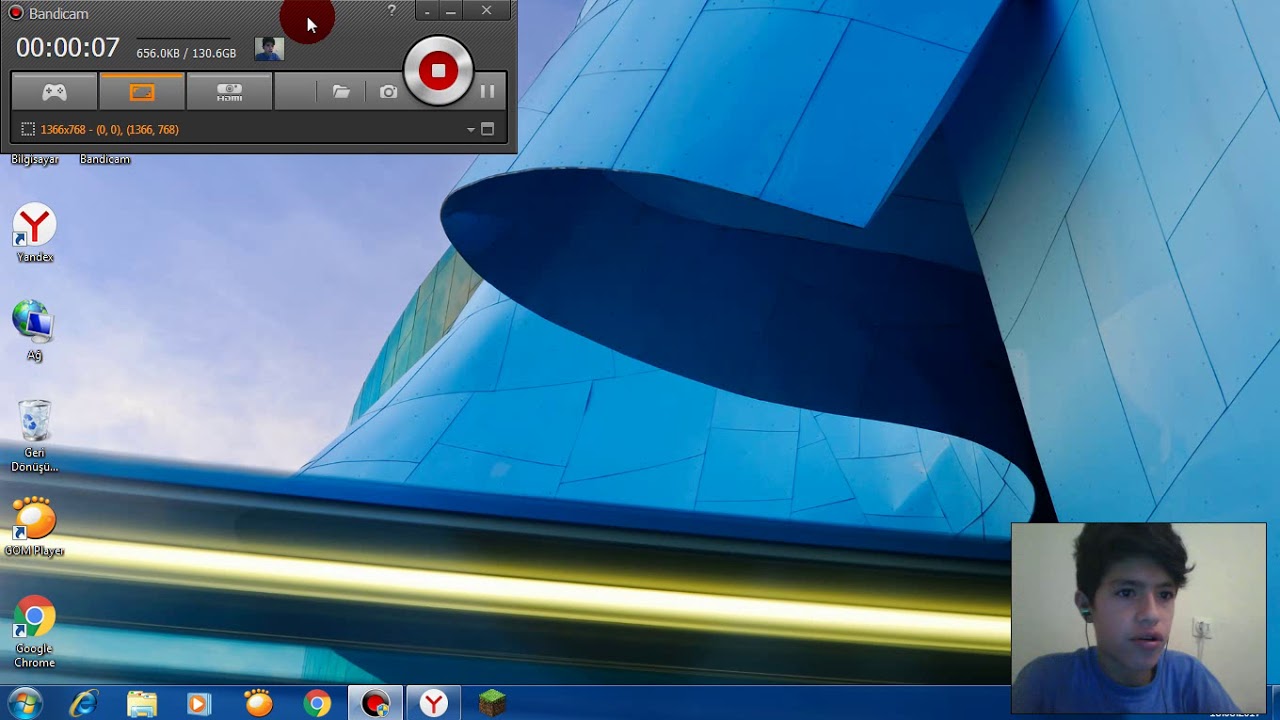
Task: Expand the recording area dropdown arrow
Action: pos(470,130)
